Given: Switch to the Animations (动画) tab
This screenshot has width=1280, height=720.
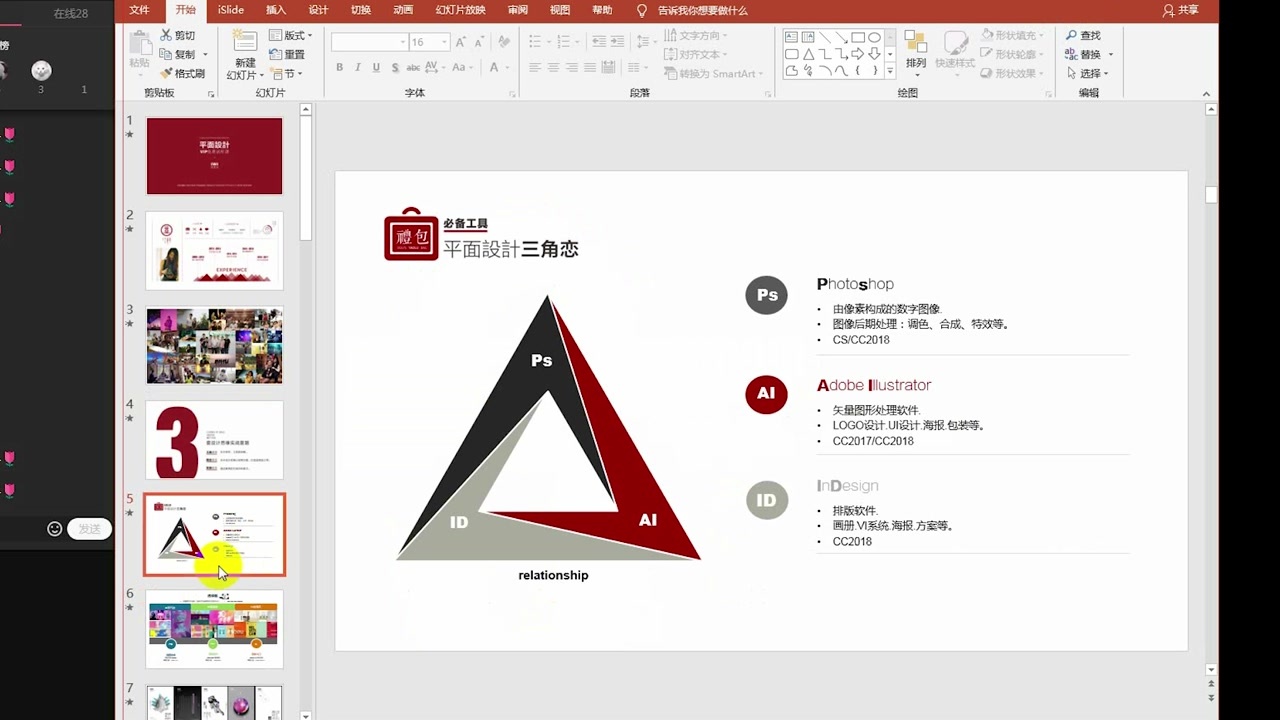Looking at the screenshot, I should 403,10.
